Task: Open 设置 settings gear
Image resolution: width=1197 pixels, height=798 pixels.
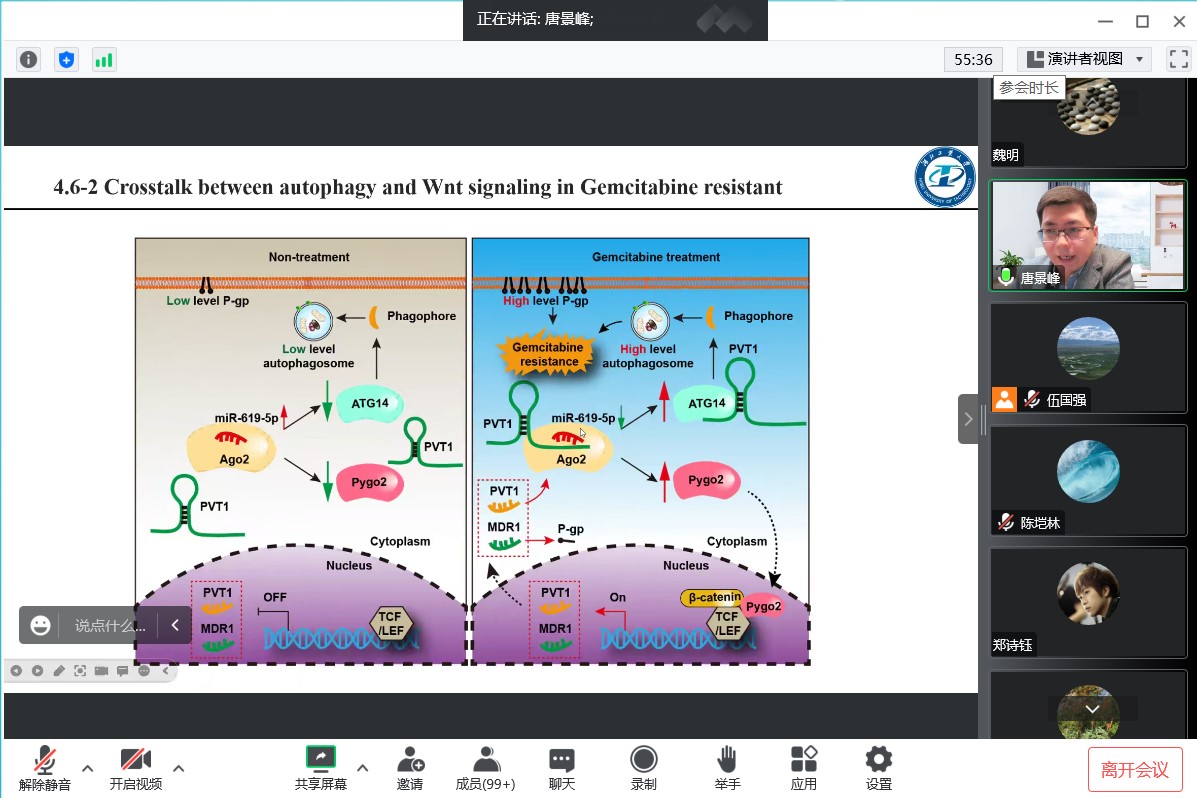Action: click(x=878, y=767)
